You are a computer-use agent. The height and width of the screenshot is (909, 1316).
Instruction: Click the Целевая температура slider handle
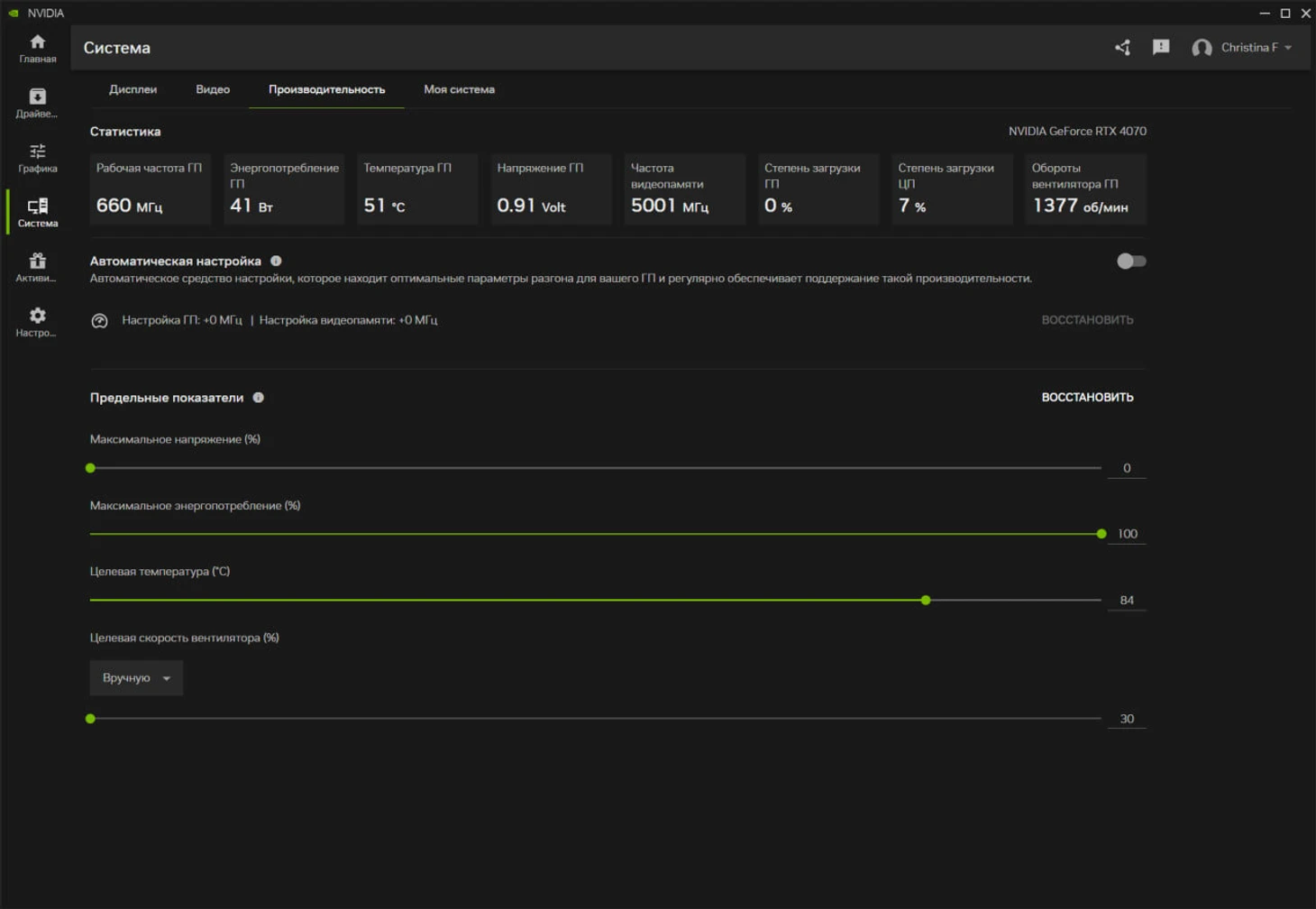tap(926, 601)
